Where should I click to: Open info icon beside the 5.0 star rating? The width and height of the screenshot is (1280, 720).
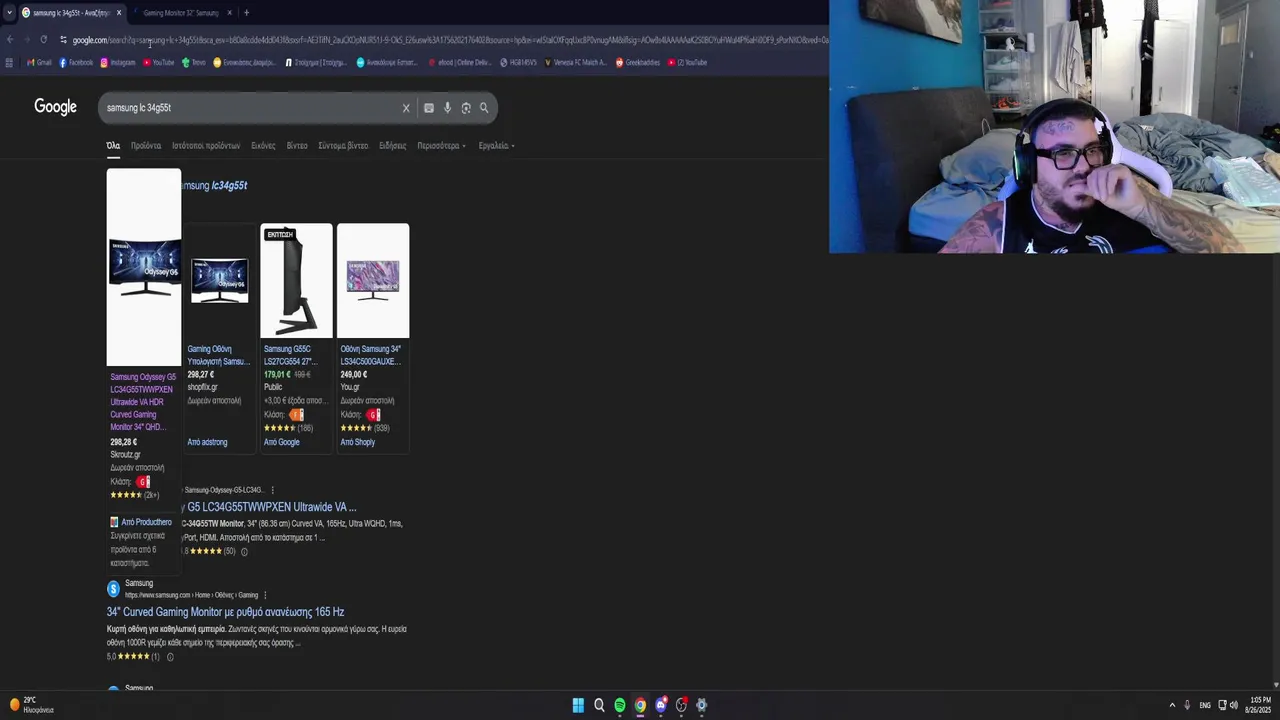(170, 657)
